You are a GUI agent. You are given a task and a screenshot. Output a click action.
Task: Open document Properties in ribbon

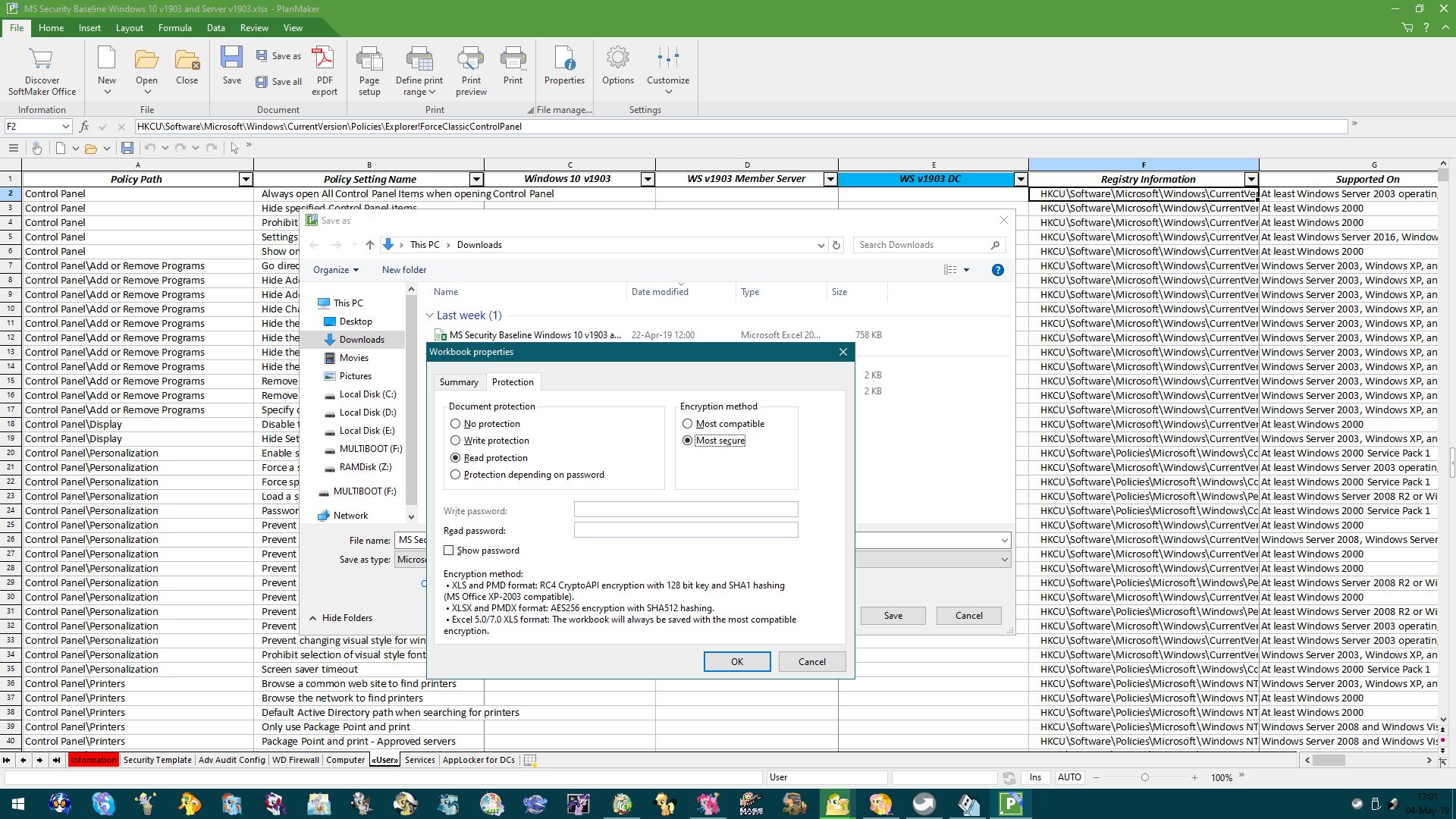[x=564, y=67]
